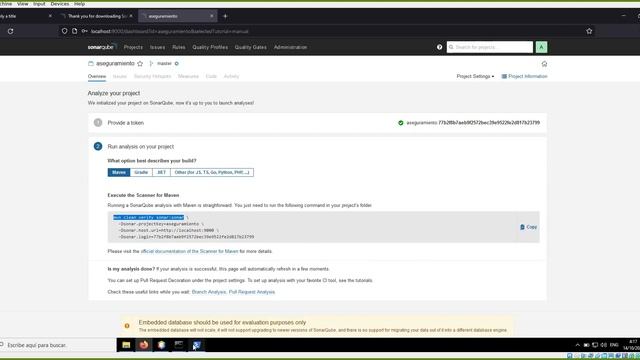This screenshot has height=360, width=640.
Task: Click the network icon in the system tray
Action: 595,345
